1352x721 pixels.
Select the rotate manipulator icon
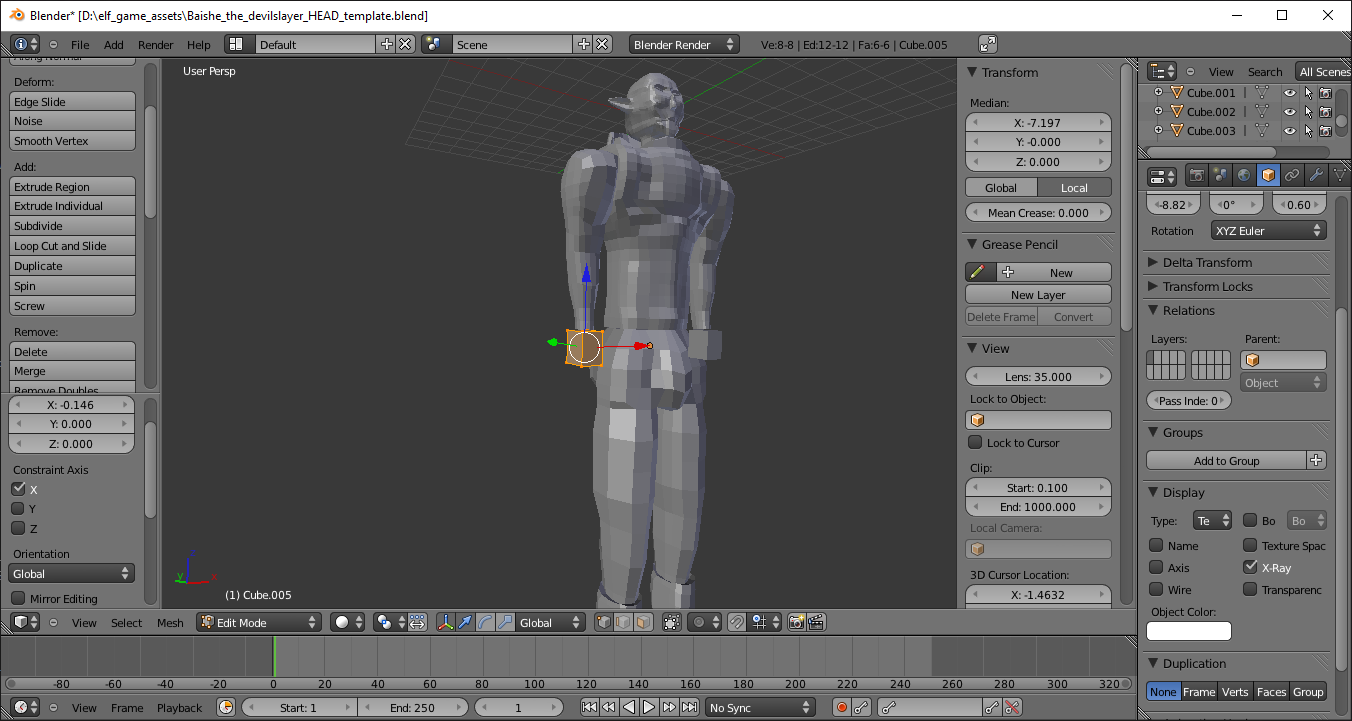485,622
